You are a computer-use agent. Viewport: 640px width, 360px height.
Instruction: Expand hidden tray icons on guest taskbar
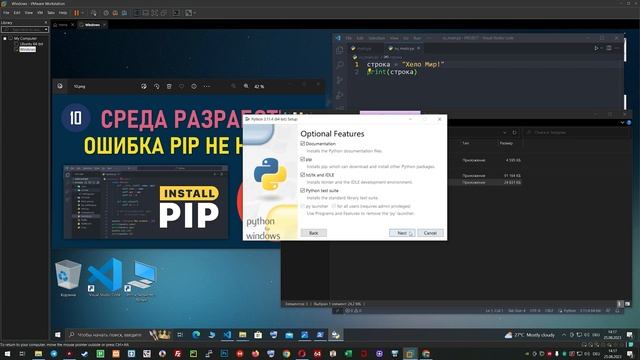pyautogui.click(x=564, y=335)
